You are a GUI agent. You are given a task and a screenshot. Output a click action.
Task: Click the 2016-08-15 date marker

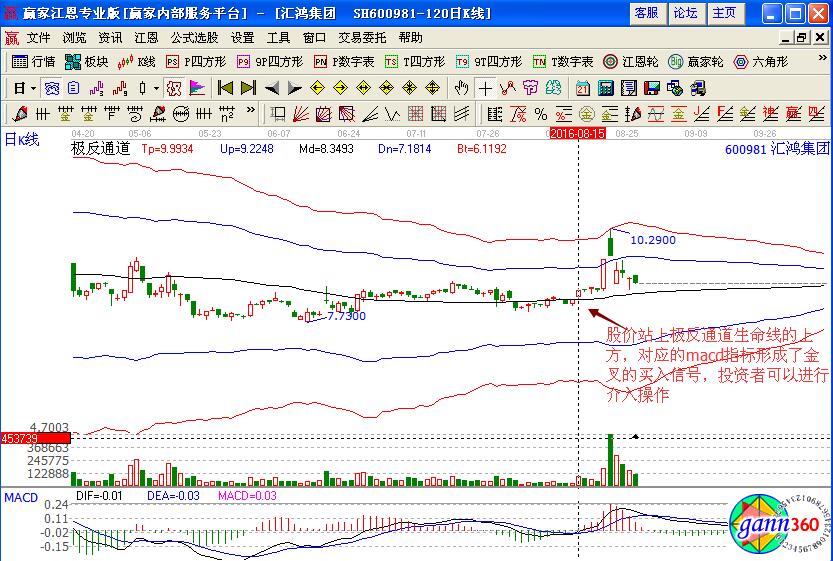[x=578, y=132]
